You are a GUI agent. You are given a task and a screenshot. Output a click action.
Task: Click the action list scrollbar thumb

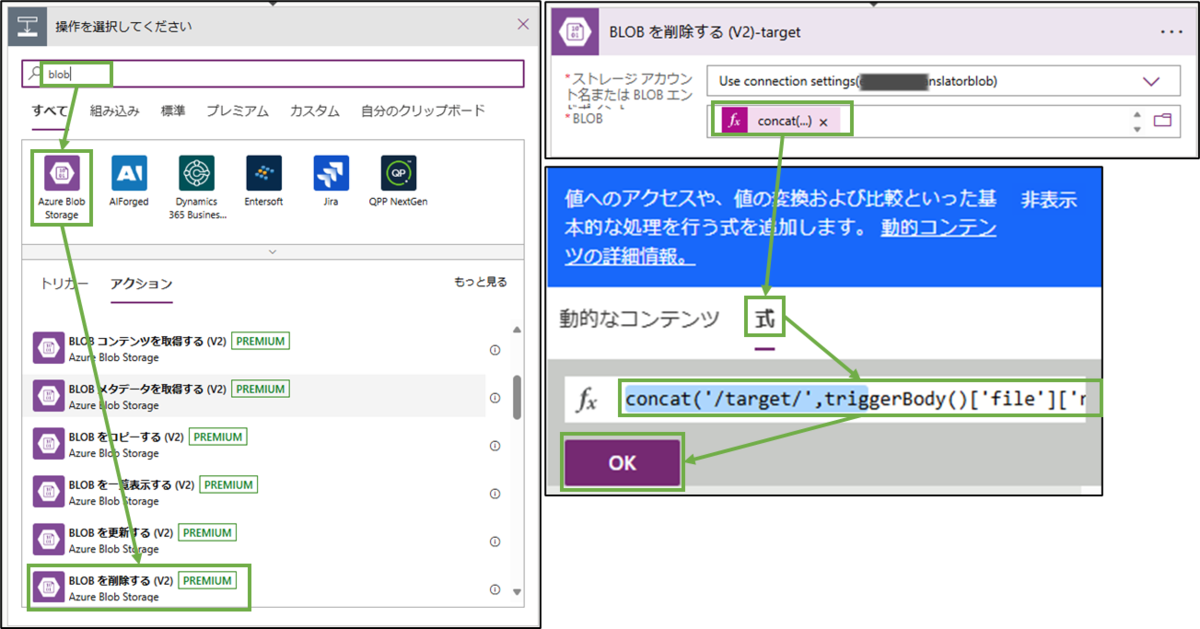click(x=517, y=397)
